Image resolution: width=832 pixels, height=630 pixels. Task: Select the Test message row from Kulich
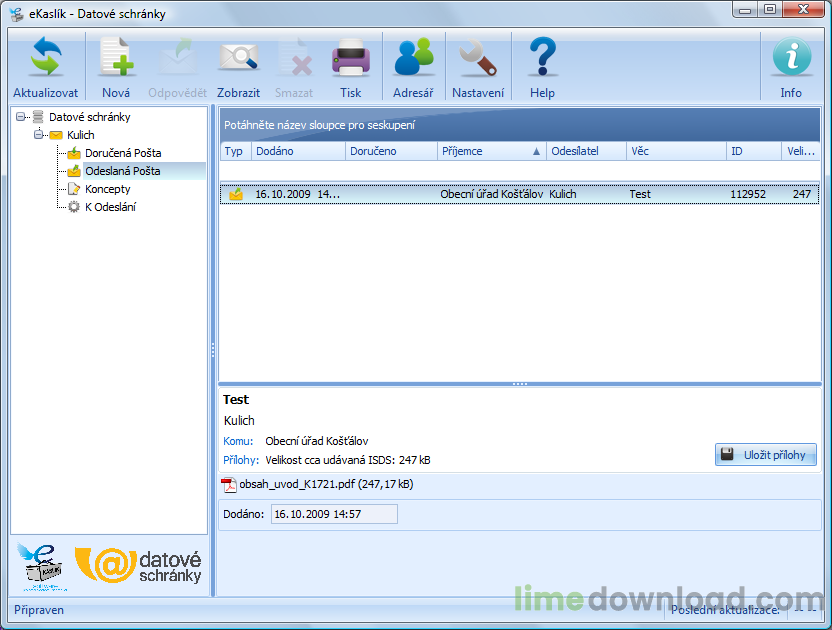(x=519, y=194)
